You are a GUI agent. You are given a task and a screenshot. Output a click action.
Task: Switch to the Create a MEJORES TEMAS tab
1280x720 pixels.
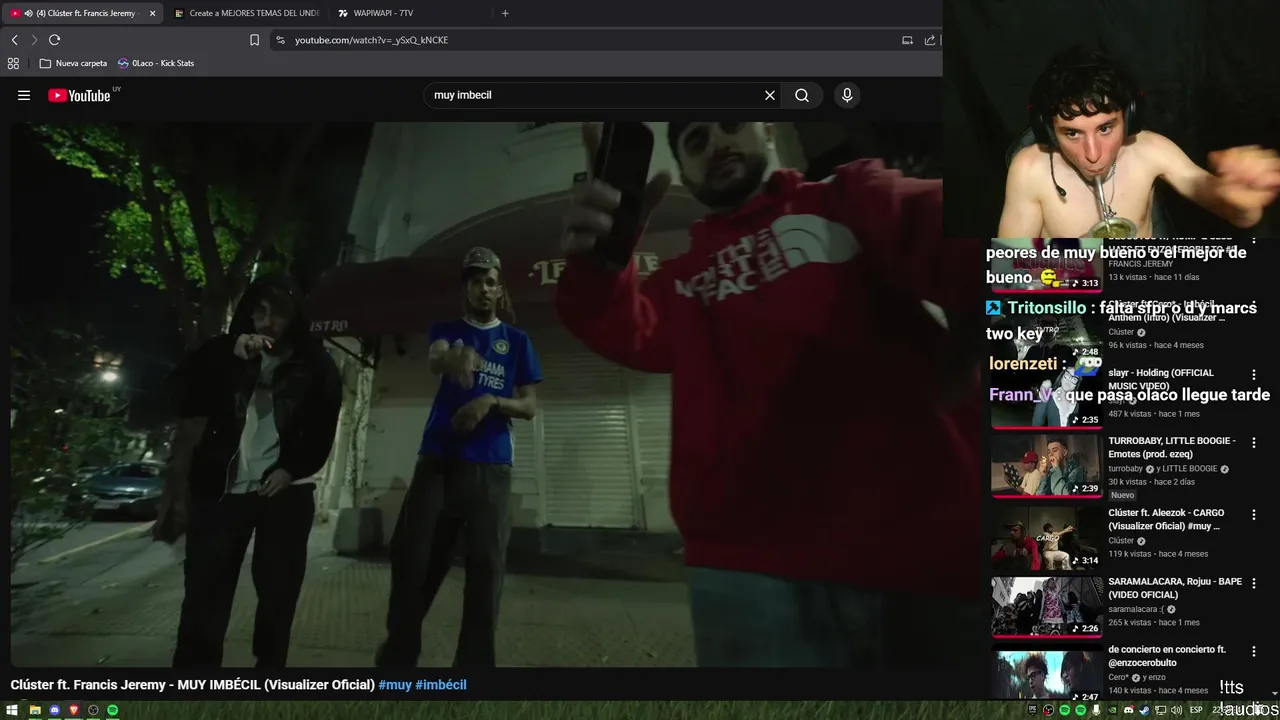(246, 13)
